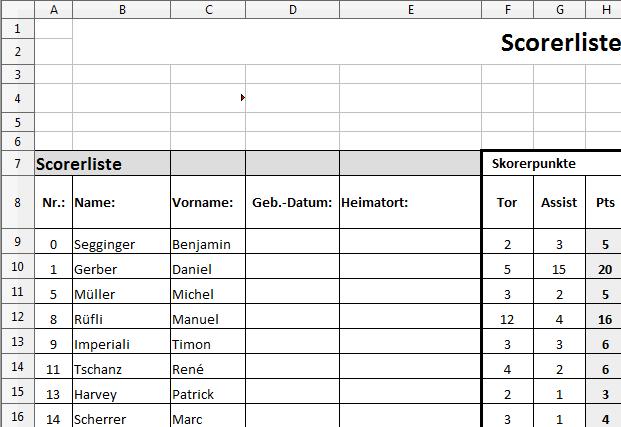
Task: Select the Assist column heading cell
Action: 559,202
